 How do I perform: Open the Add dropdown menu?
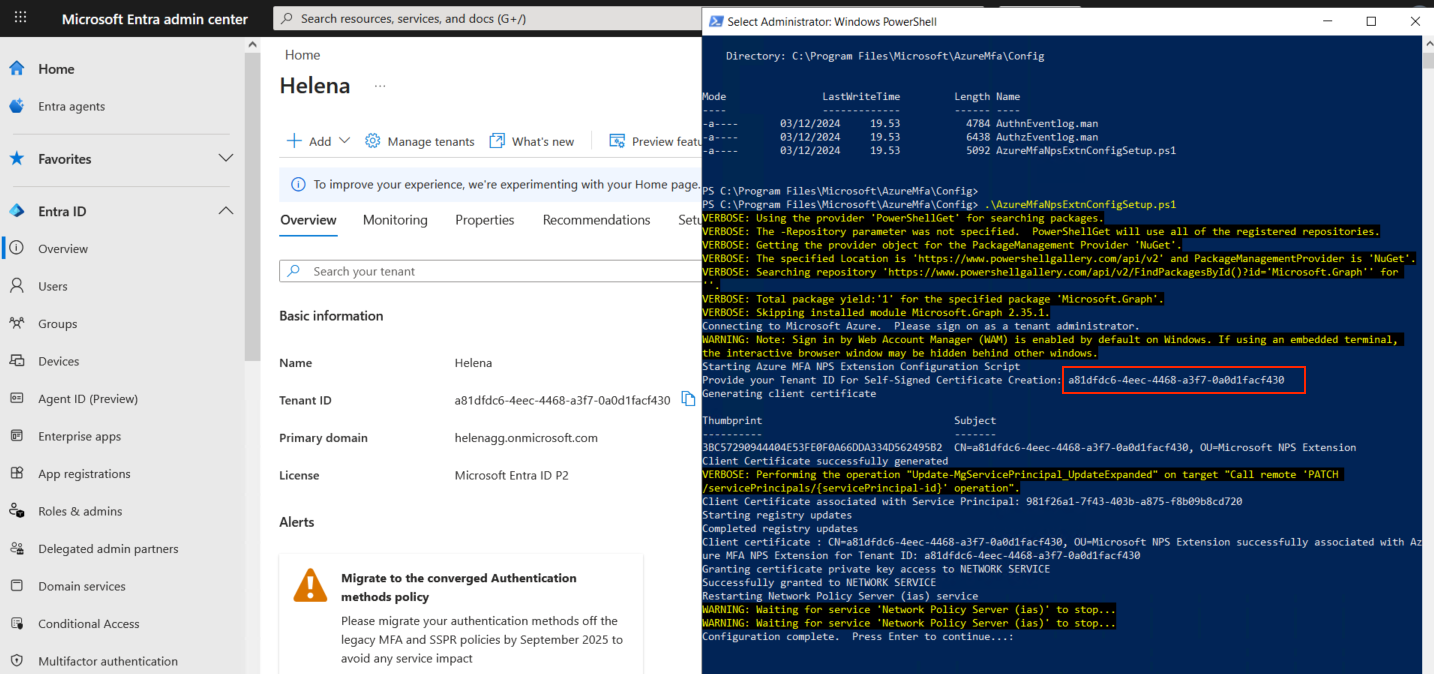[x=319, y=141]
